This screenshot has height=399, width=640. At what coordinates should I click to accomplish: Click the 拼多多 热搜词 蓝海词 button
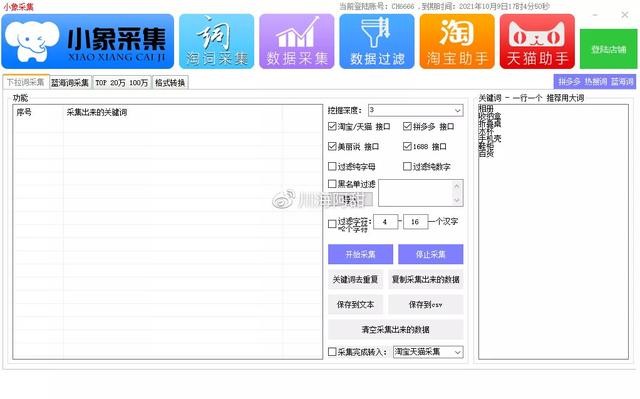pyautogui.click(x=595, y=82)
